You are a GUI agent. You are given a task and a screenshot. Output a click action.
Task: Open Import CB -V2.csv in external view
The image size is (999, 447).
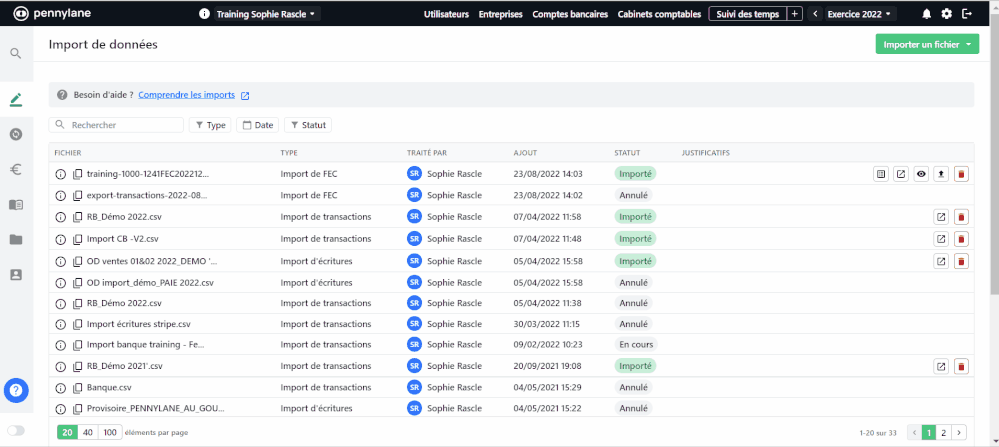[x=941, y=239]
